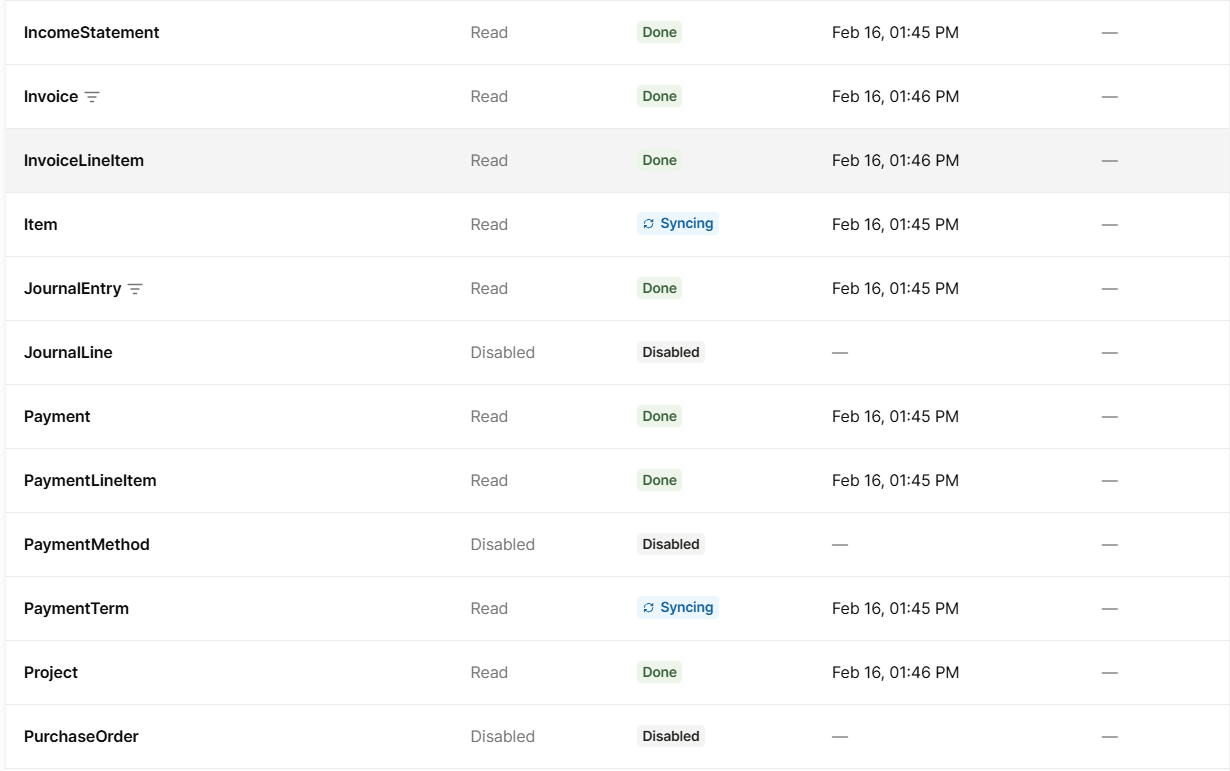Click the filter icon next to Invoice
The height and width of the screenshot is (771, 1230).
coord(92,97)
